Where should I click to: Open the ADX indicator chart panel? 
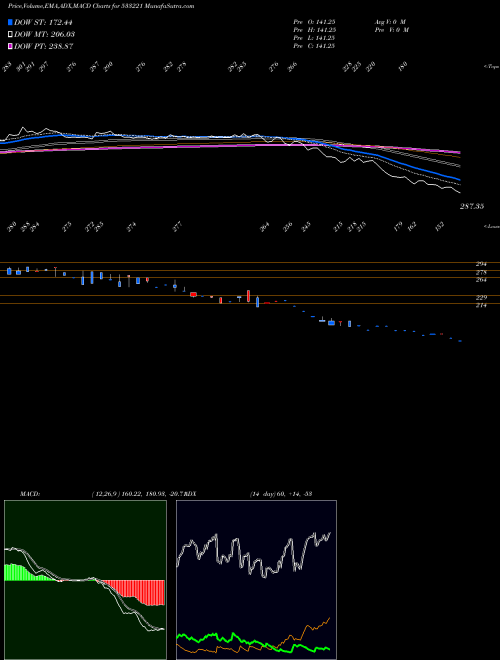256,580
